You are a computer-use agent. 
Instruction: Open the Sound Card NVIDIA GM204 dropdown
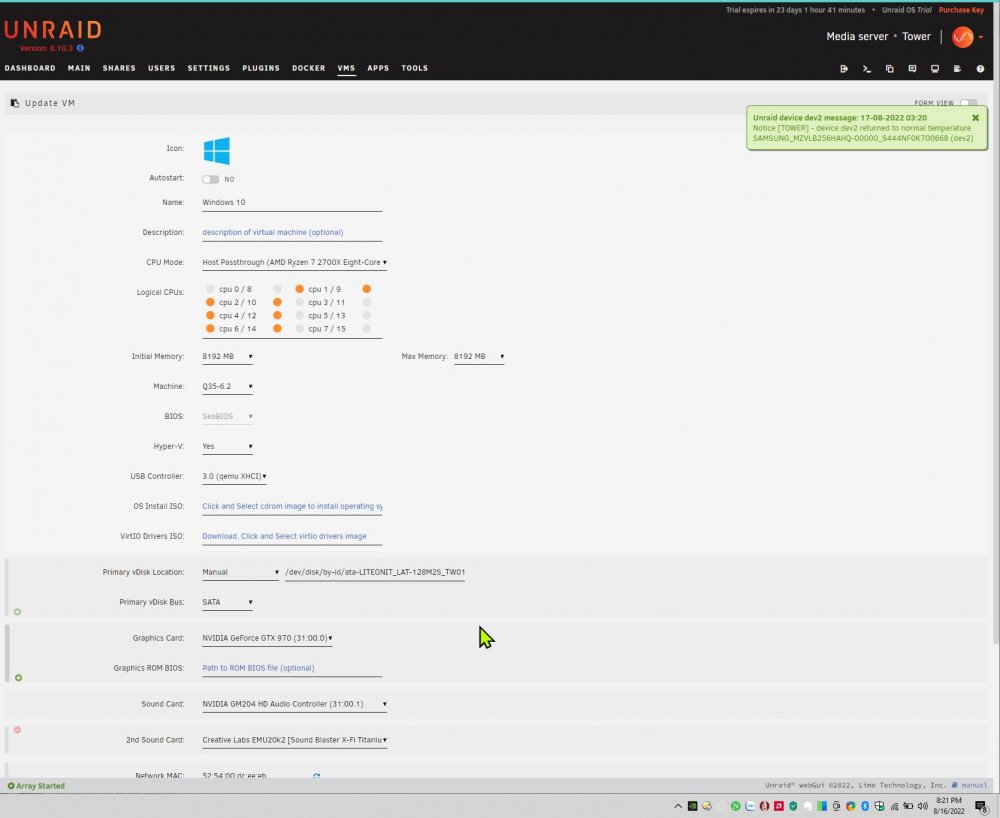pyautogui.click(x=294, y=704)
